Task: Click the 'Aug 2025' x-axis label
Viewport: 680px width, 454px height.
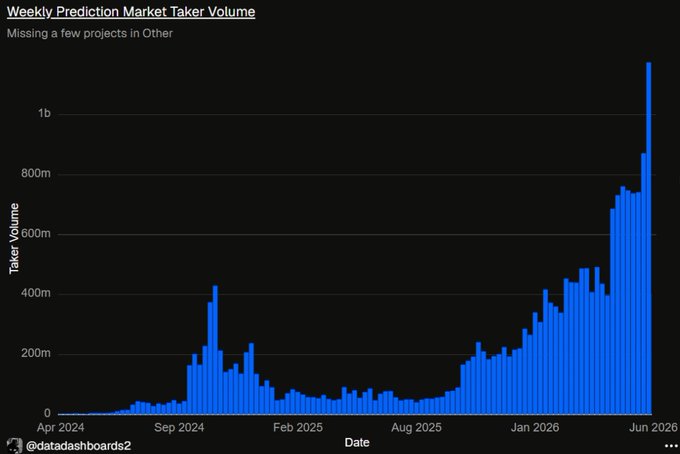Action: pyautogui.click(x=416, y=428)
